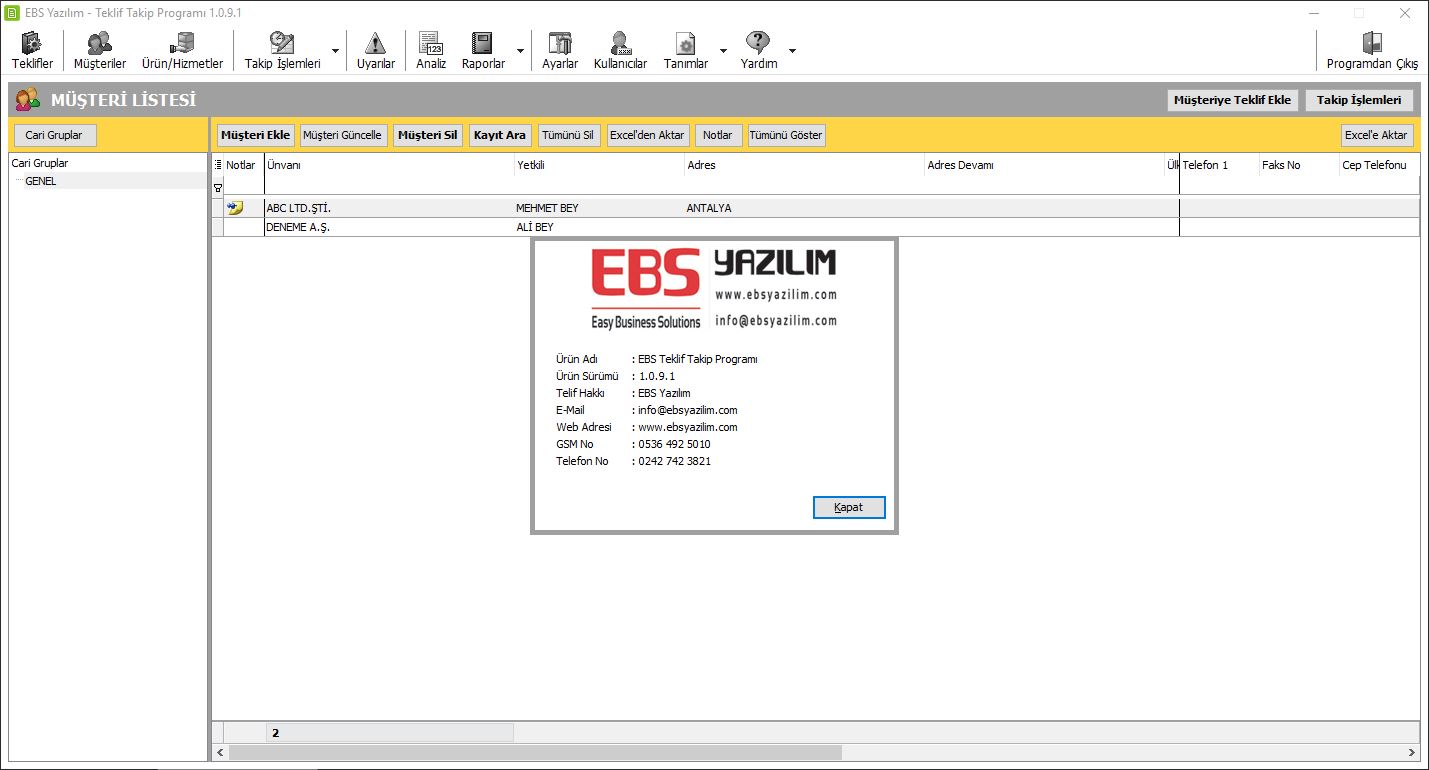Click the Notlar button in the yellow bar

(718, 135)
